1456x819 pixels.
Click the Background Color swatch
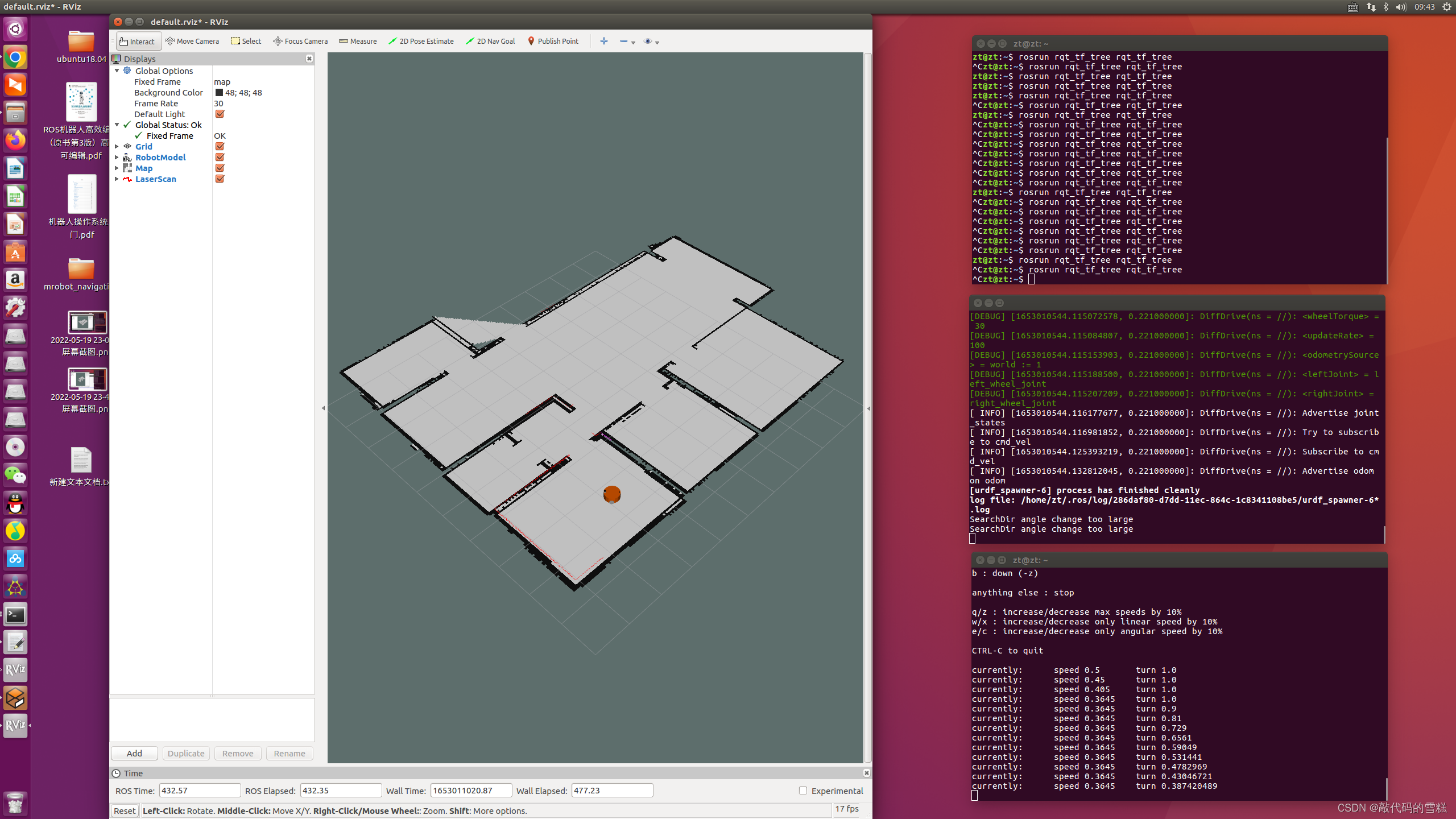tap(219, 93)
